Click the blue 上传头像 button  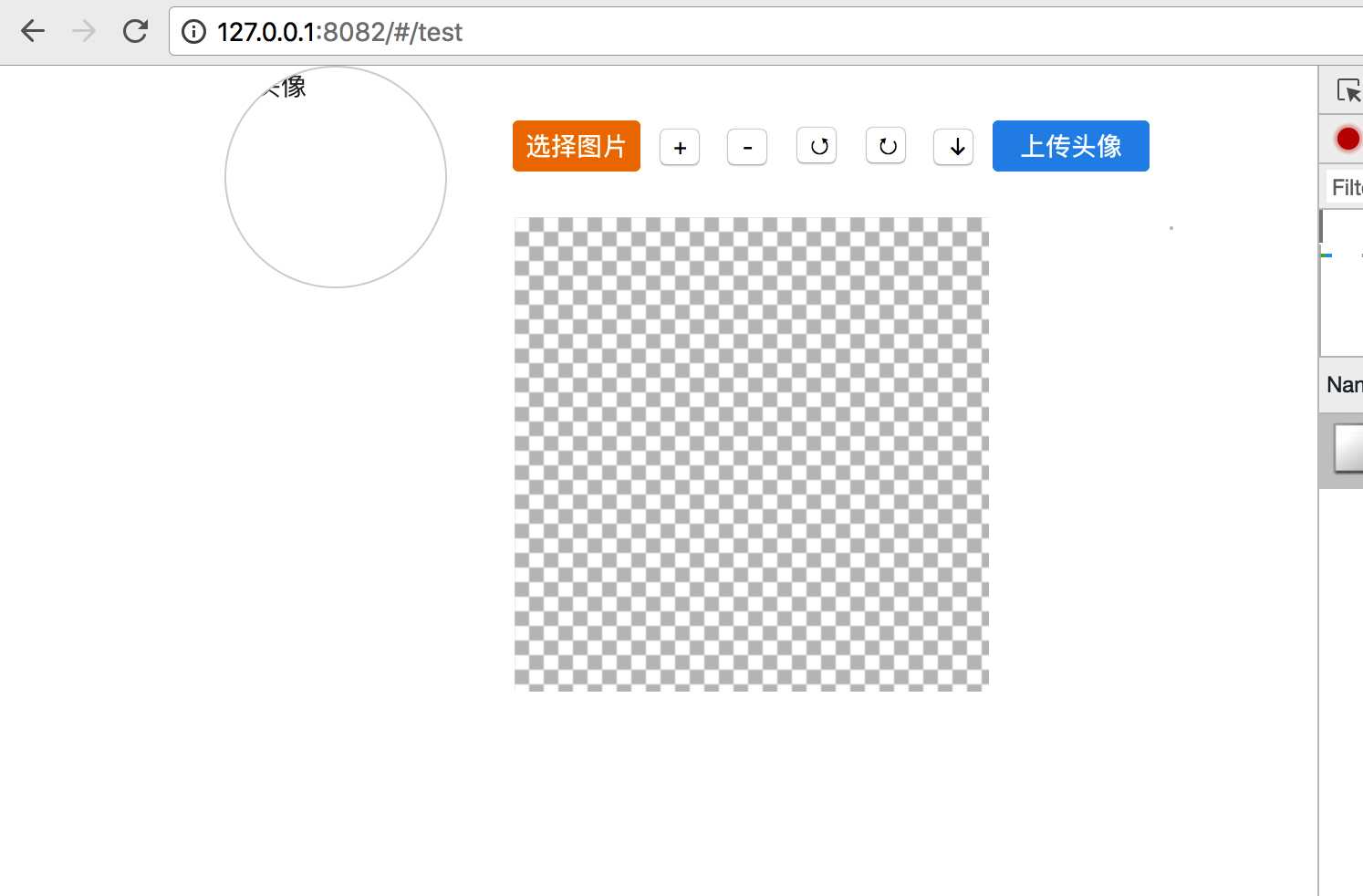tap(1071, 146)
